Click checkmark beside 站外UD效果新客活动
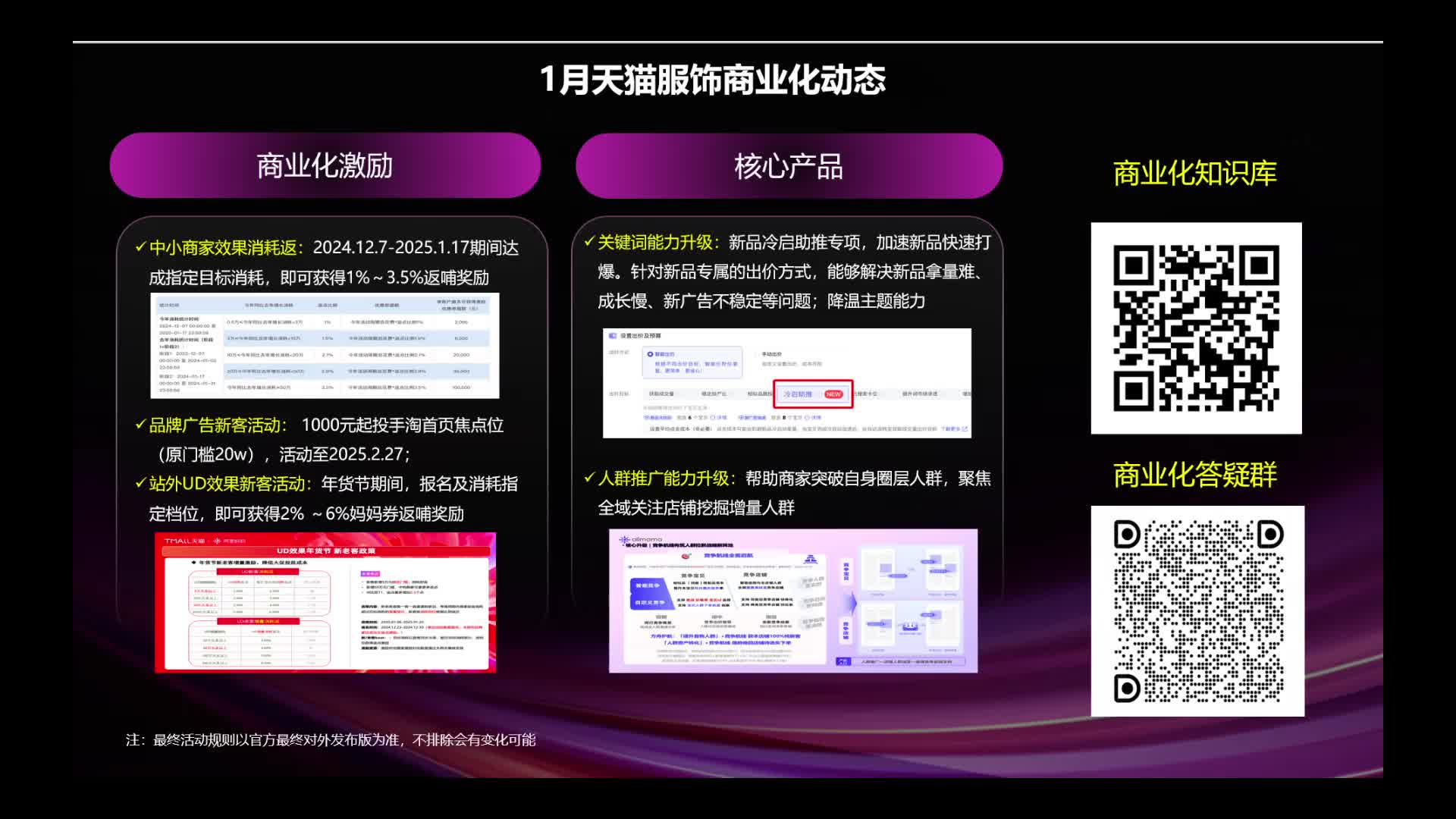The height and width of the screenshot is (819, 1456). [x=140, y=483]
